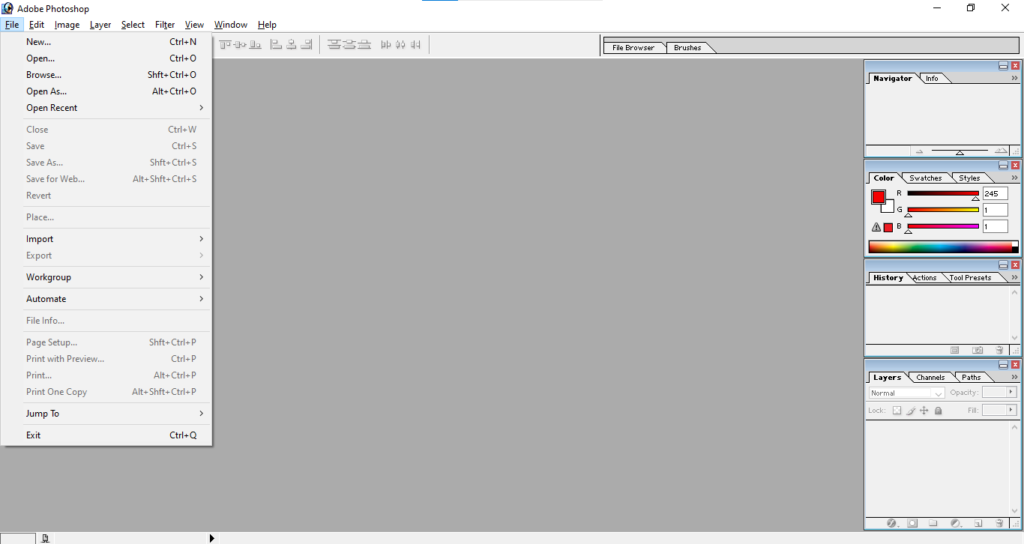This screenshot has height=544, width=1024.
Task: Click the distribute horizontal centers icon
Action: (400, 44)
